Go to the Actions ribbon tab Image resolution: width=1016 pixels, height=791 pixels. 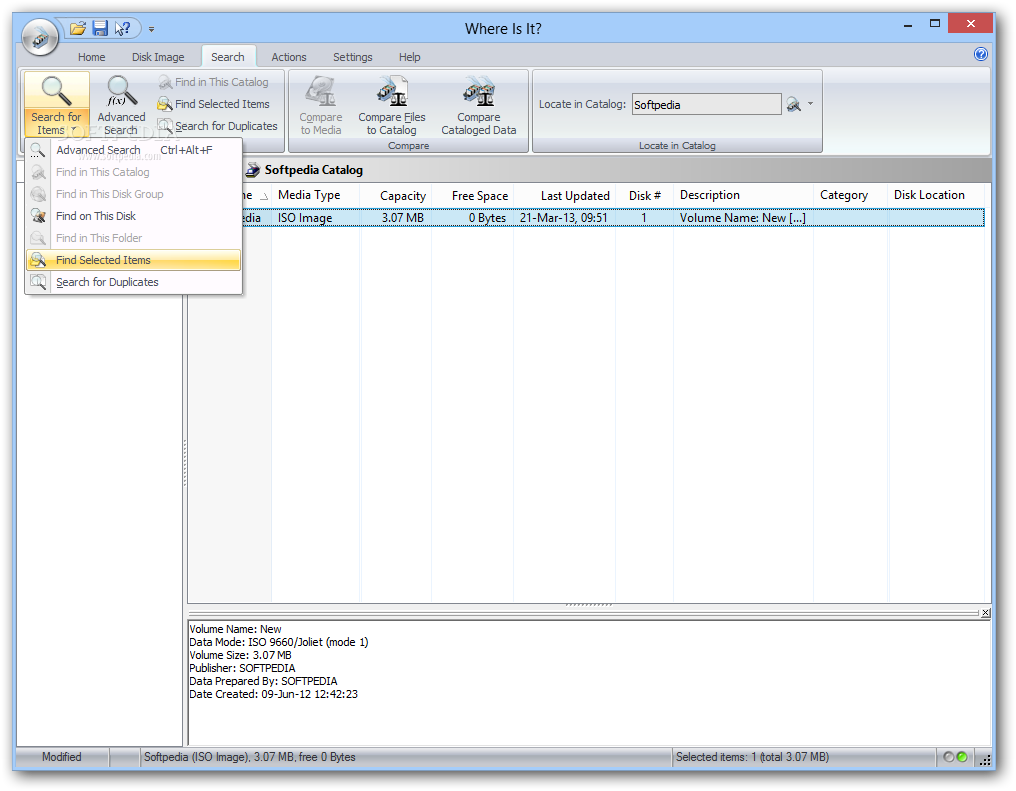click(x=288, y=57)
